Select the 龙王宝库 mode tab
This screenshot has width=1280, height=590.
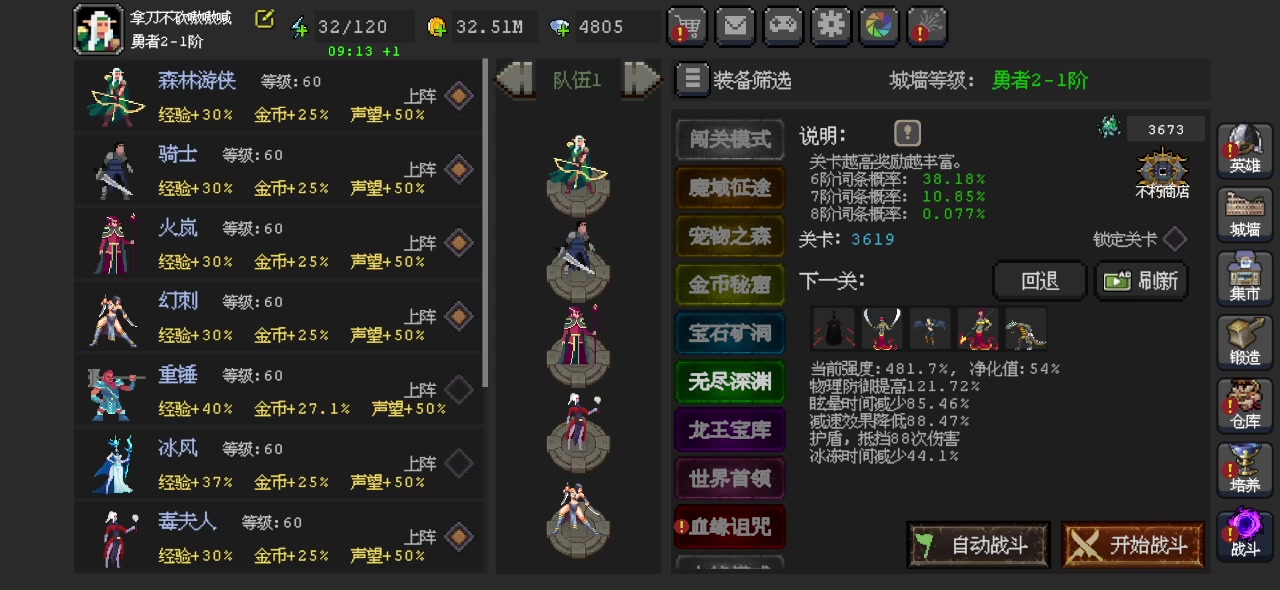(730, 430)
